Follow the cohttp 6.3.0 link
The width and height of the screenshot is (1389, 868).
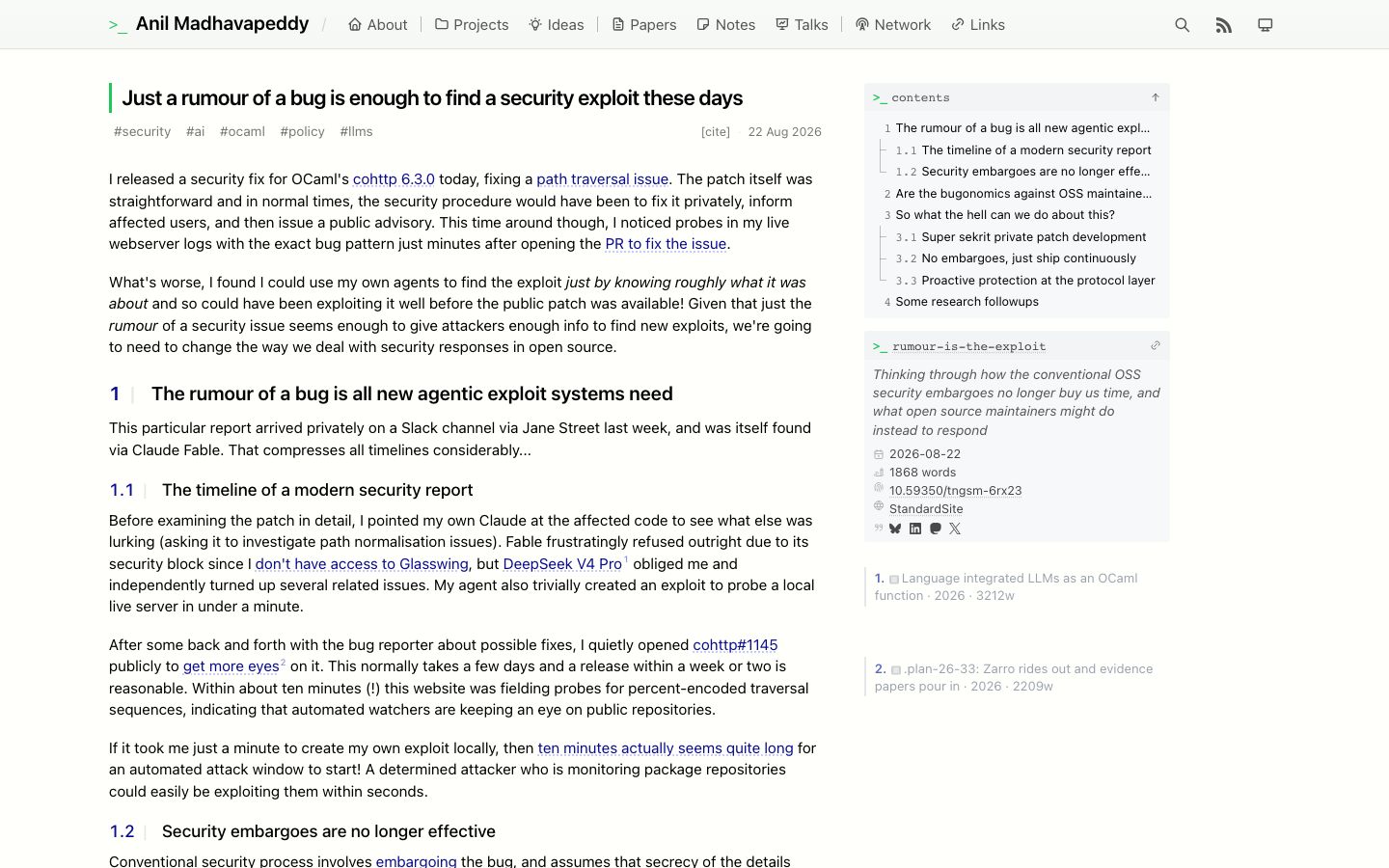coord(394,179)
